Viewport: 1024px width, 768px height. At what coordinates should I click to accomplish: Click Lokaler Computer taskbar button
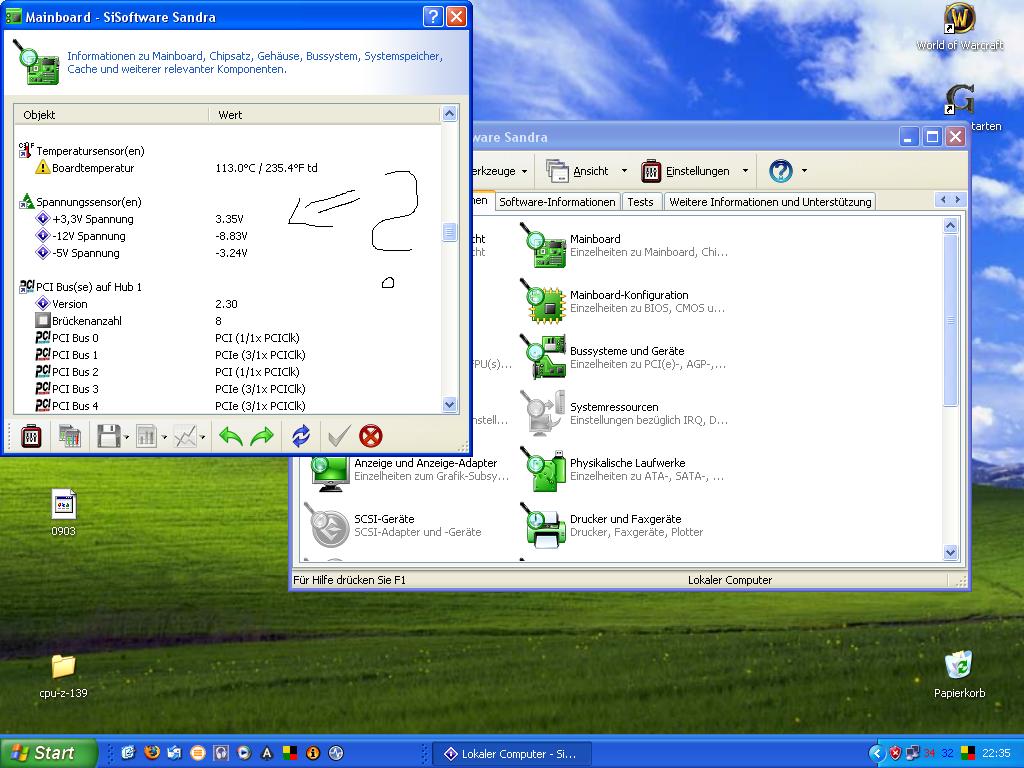512,754
